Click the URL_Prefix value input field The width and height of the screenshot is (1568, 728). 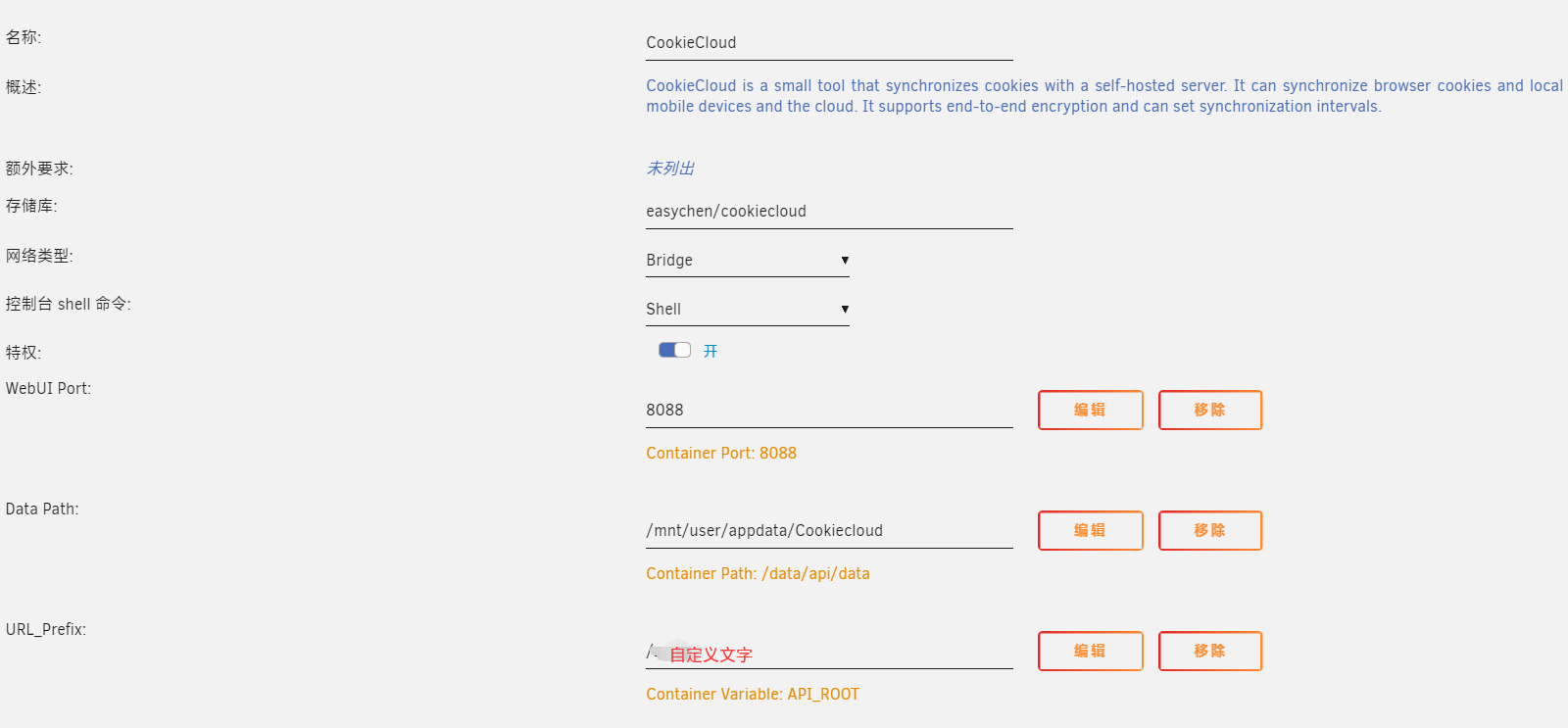(829, 652)
